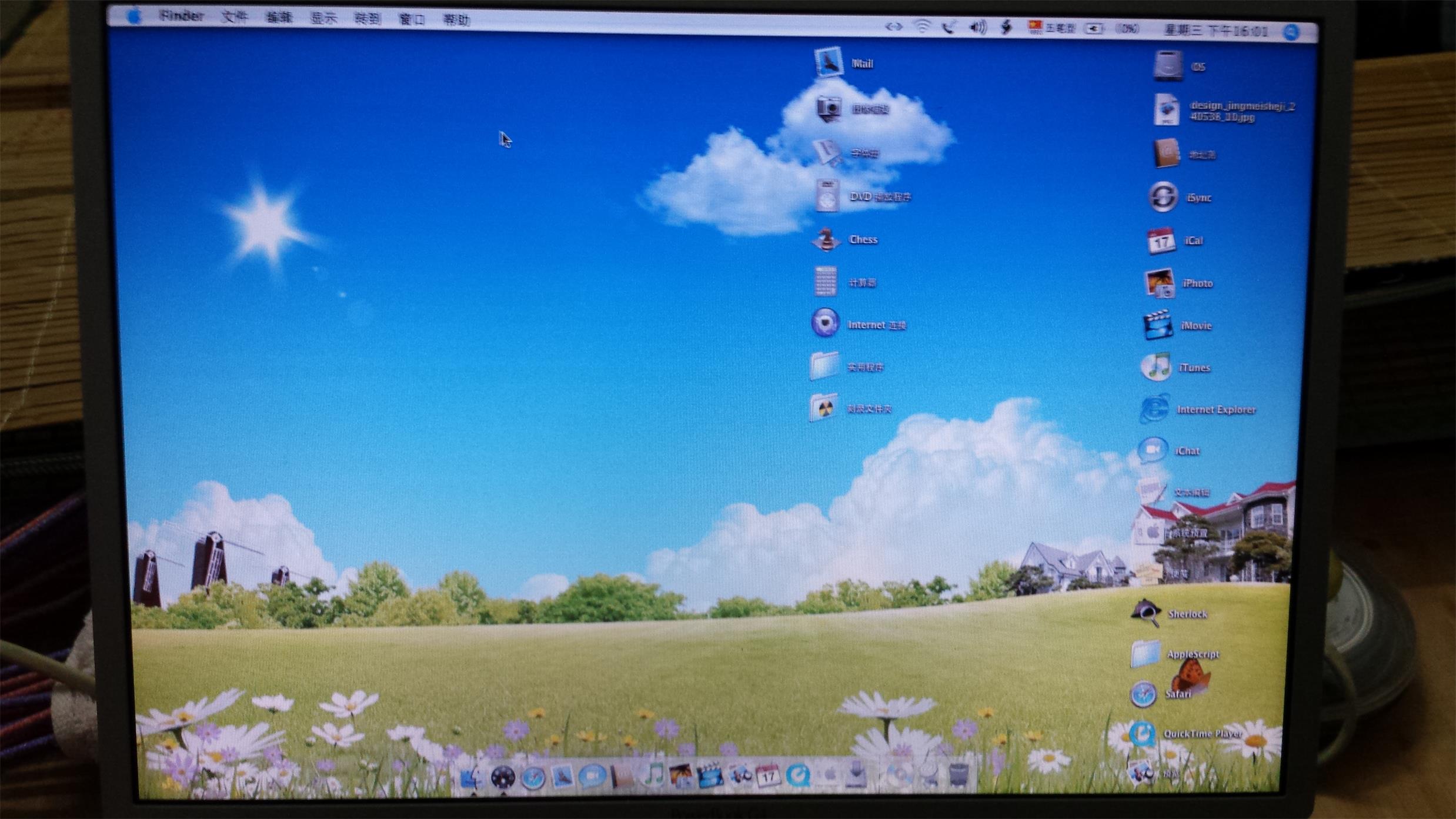Open the 计算器 (Calculator) desktop icon
The width and height of the screenshot is (1456, 819).
826,281
